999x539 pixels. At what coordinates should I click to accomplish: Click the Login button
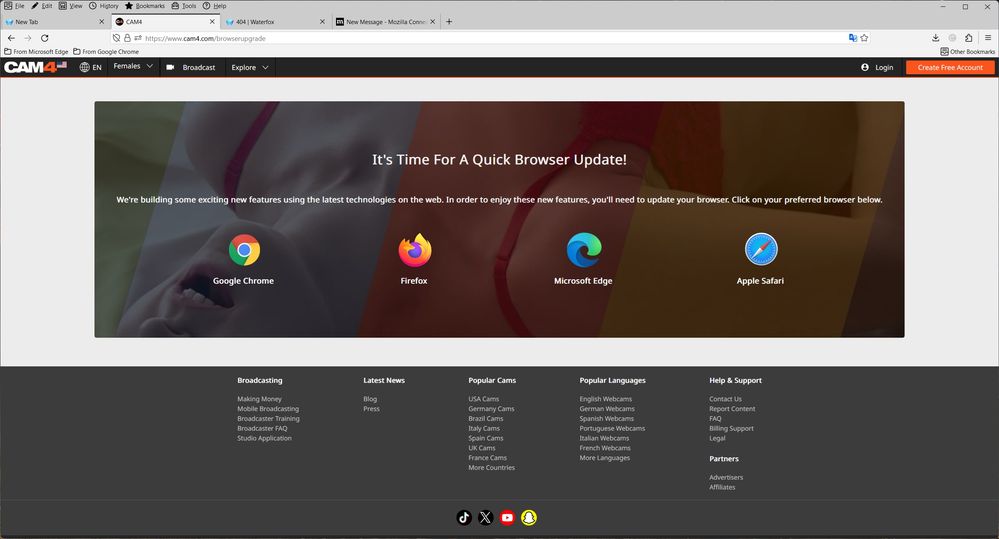[x=877, y=67]
